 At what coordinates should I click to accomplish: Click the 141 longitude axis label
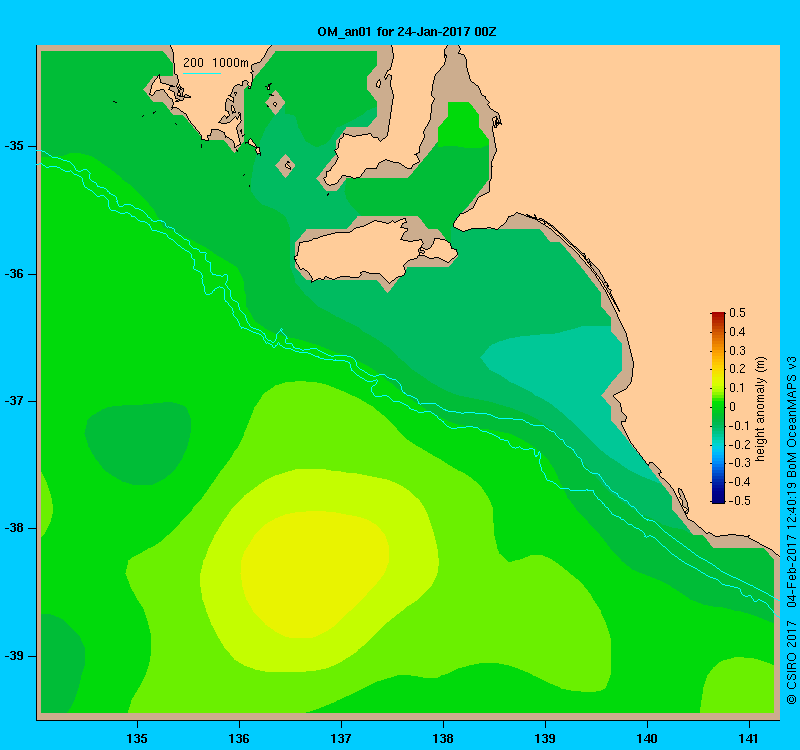coord(749,738)
